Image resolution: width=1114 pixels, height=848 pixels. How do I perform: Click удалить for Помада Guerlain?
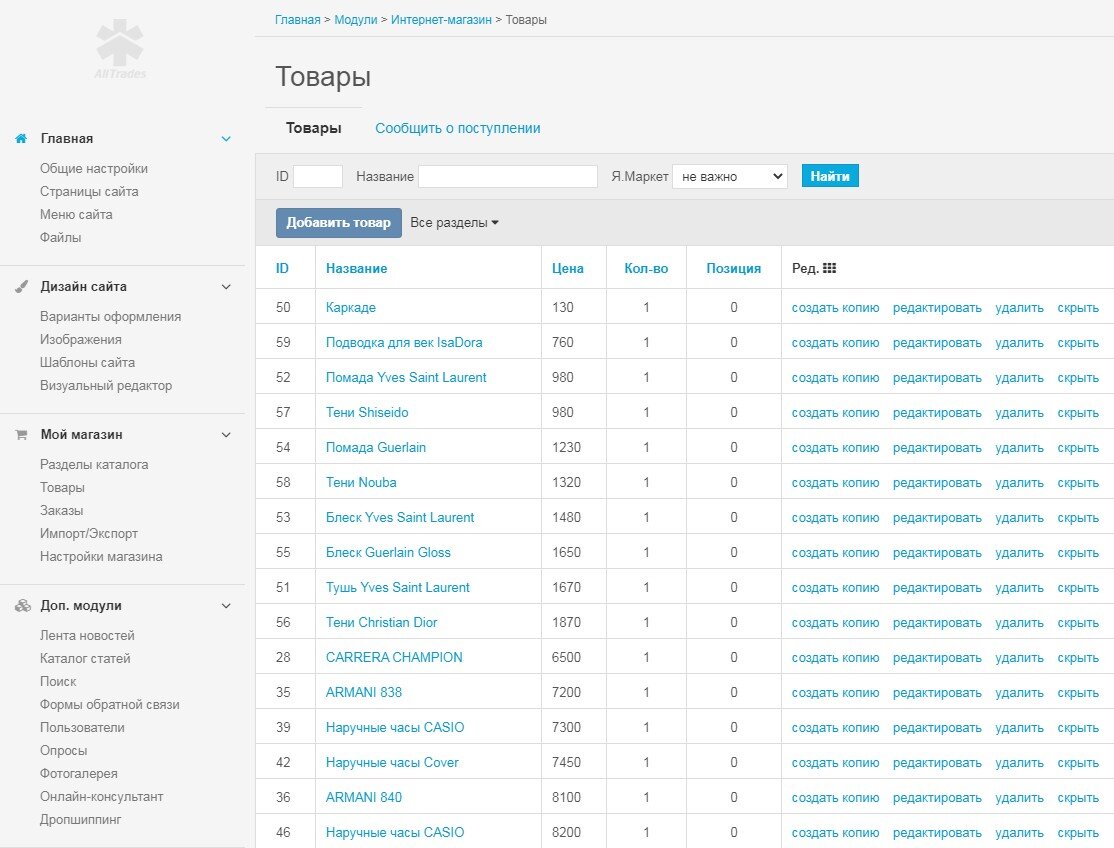pyautogui.click(x=1020, y=447)
